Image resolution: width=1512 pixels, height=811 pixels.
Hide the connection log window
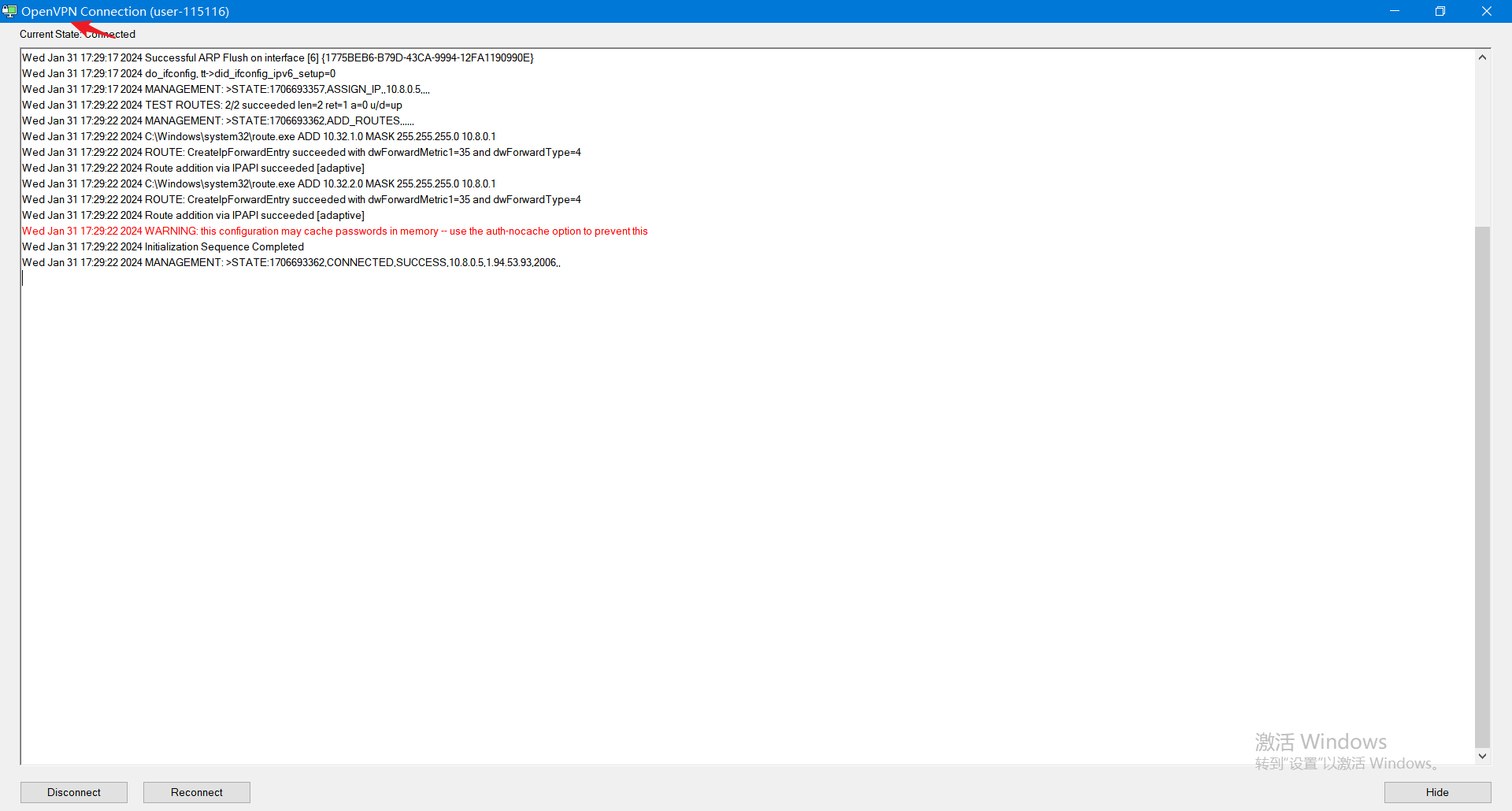(1436, 792)
